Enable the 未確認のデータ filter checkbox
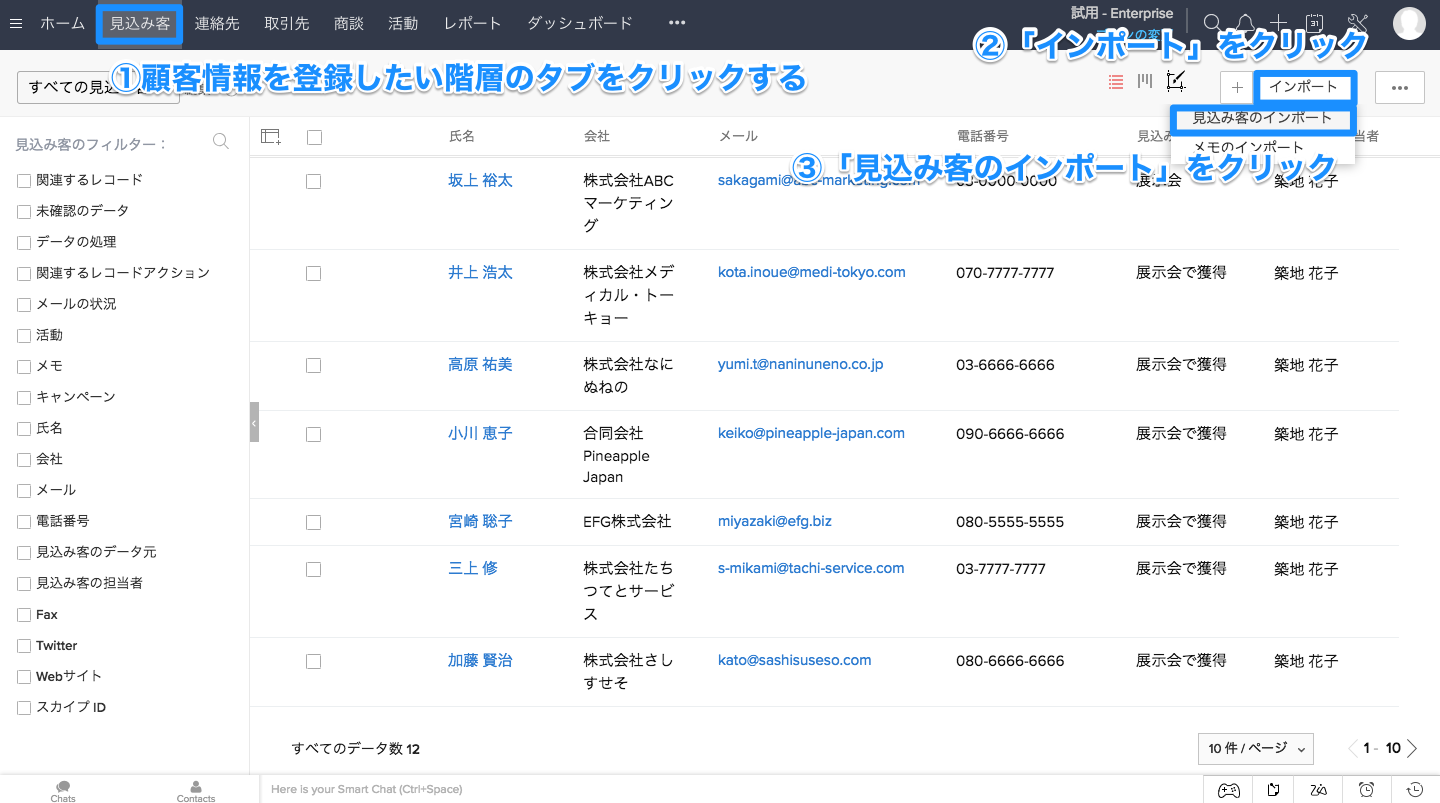Image resolution: width=1440 pixels, height=803 pixels. point(24,212)
